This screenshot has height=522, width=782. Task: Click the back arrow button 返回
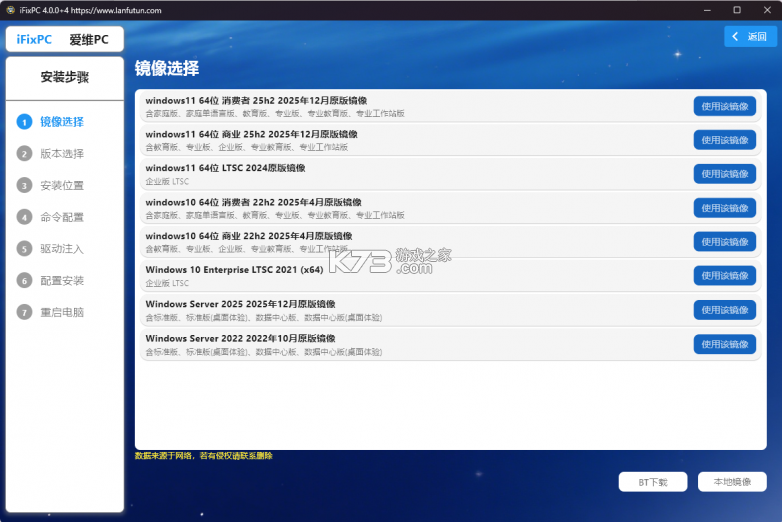click(750, 36)
